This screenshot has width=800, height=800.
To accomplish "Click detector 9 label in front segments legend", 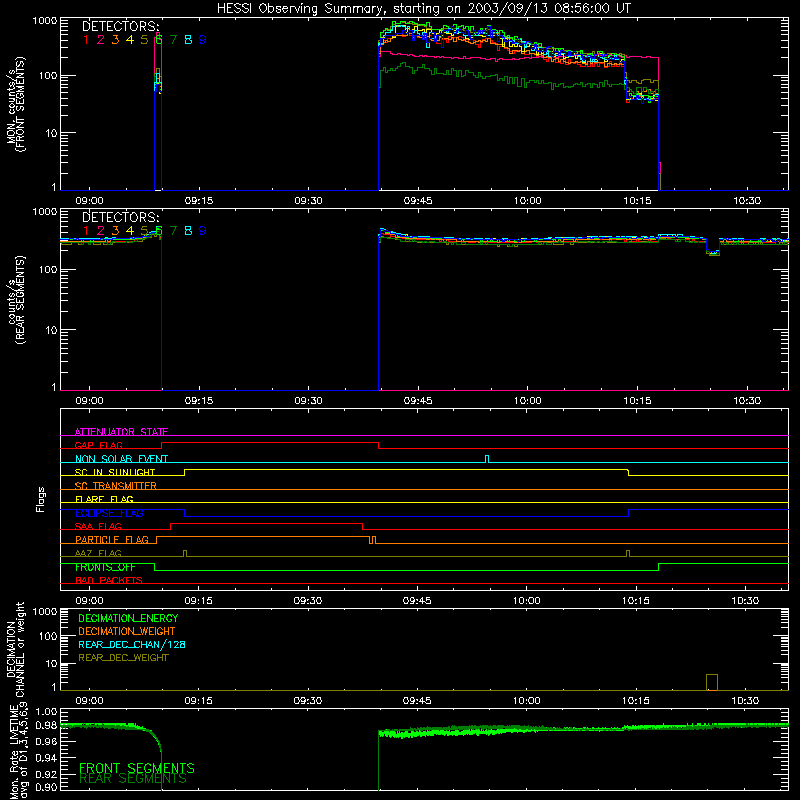I will point(203,40).
